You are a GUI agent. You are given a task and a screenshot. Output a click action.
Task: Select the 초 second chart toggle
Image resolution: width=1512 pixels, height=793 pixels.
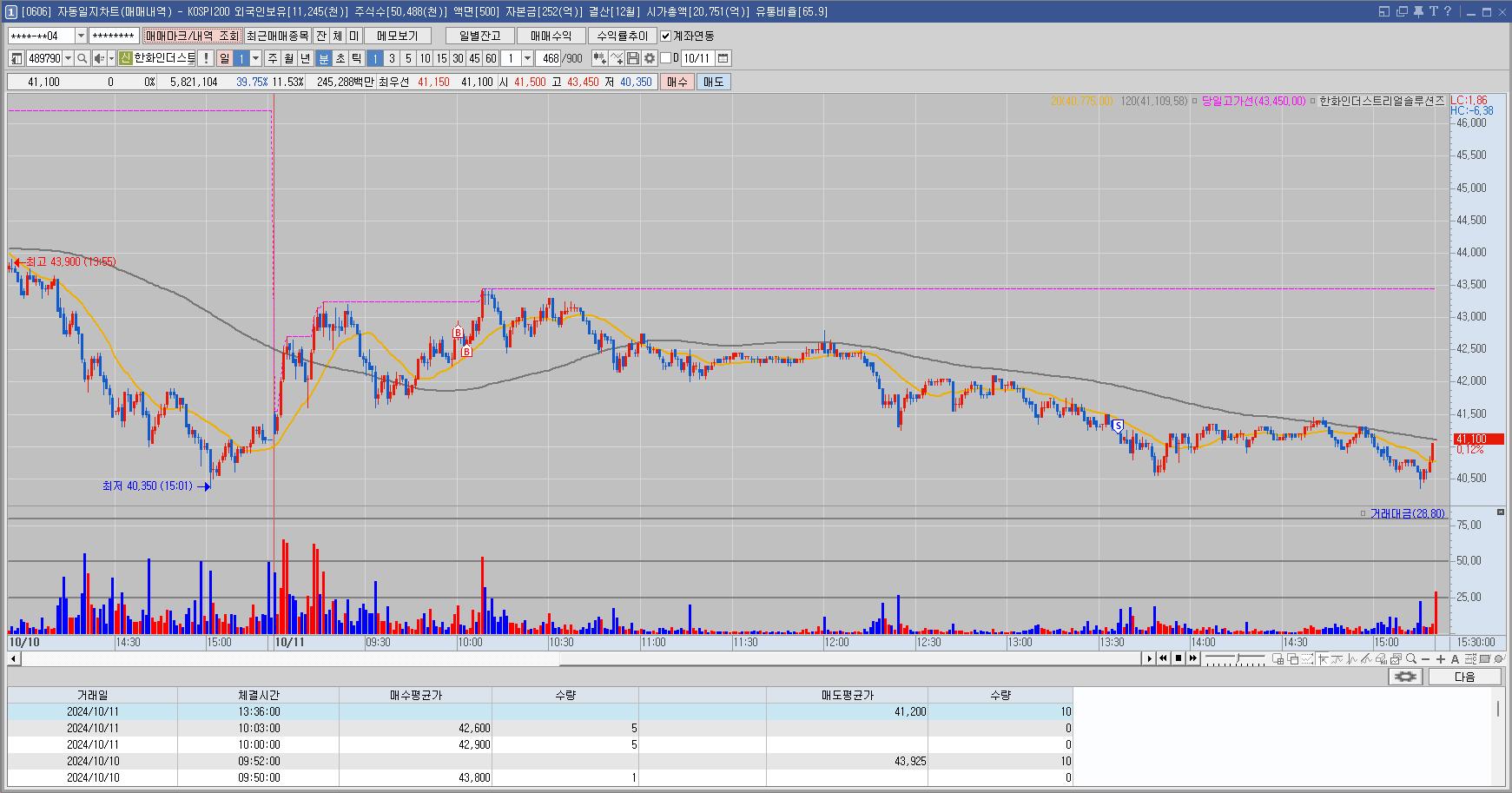tap(340, 58)
